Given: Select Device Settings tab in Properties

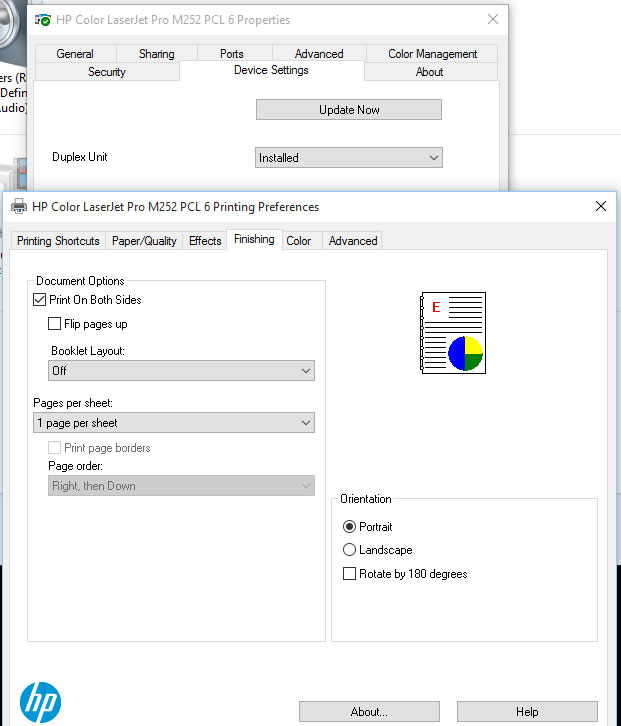Looking at the screenshot, I should coord(271,70).
